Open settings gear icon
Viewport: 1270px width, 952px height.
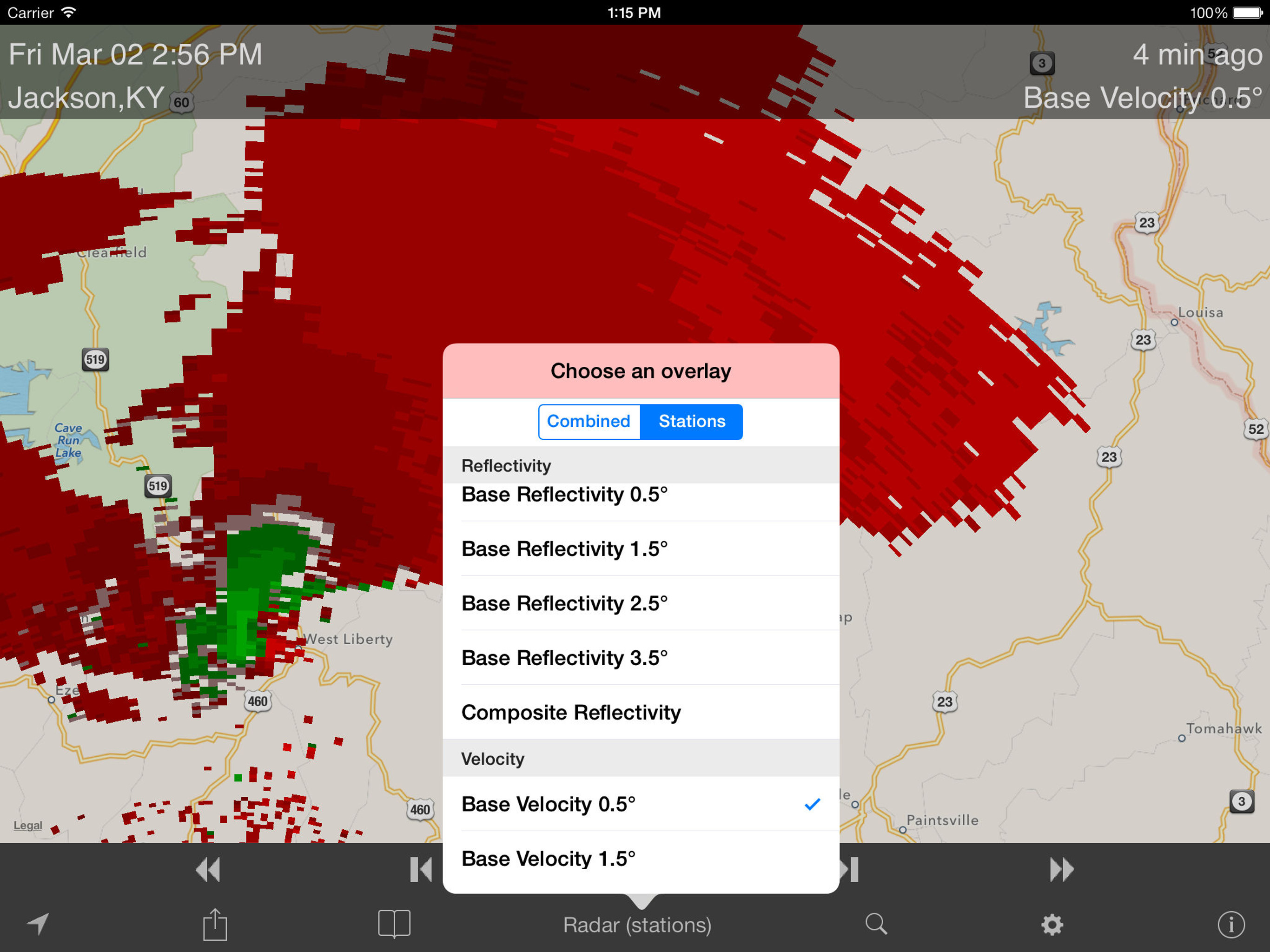(x=1052, y=925)
